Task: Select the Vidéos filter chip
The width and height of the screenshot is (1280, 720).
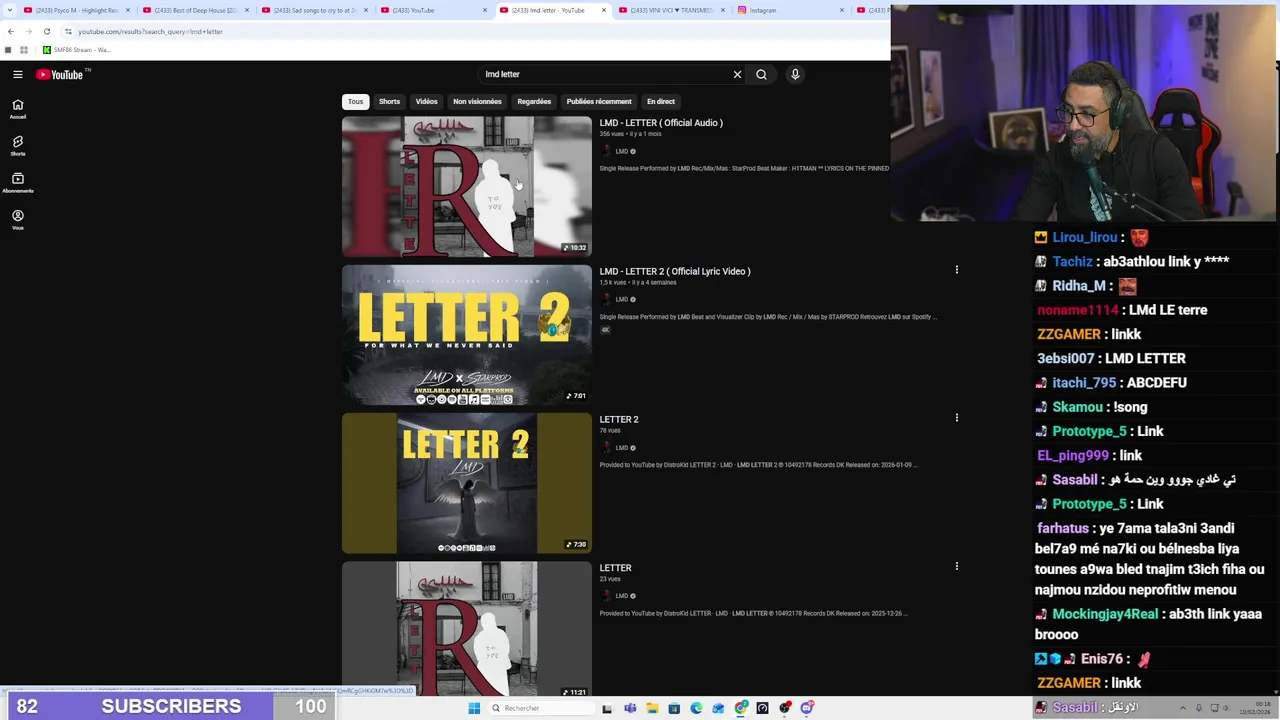Action: (x=426, y=101)
